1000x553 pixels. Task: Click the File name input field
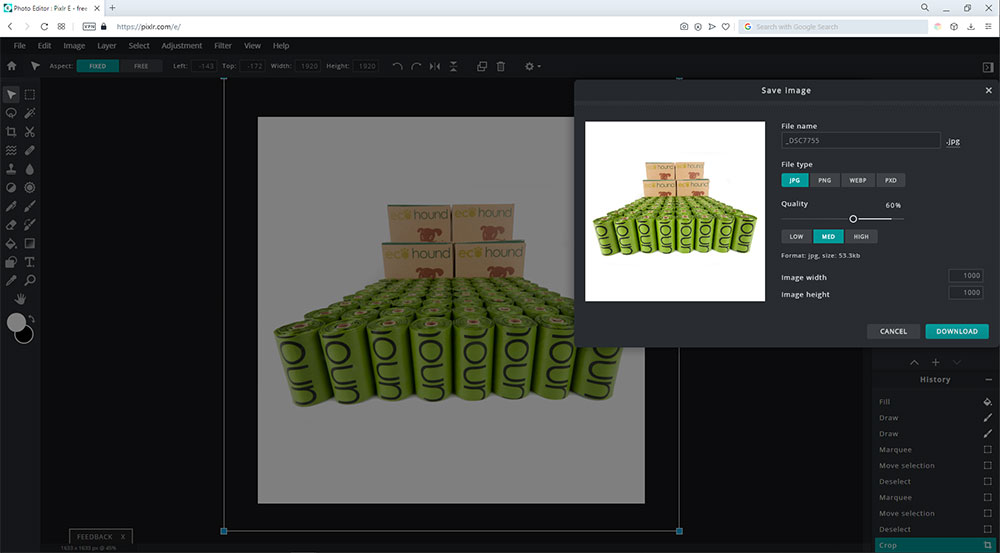pyautogui.click(x=861, y=140)
